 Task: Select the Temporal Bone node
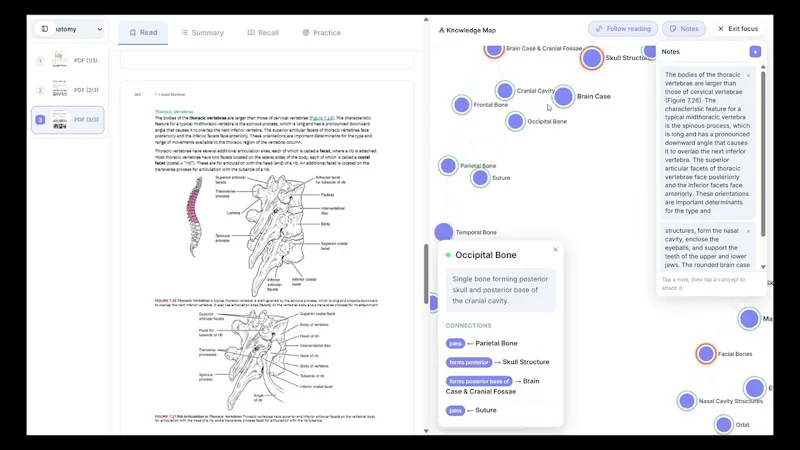[x=444, y=232]
